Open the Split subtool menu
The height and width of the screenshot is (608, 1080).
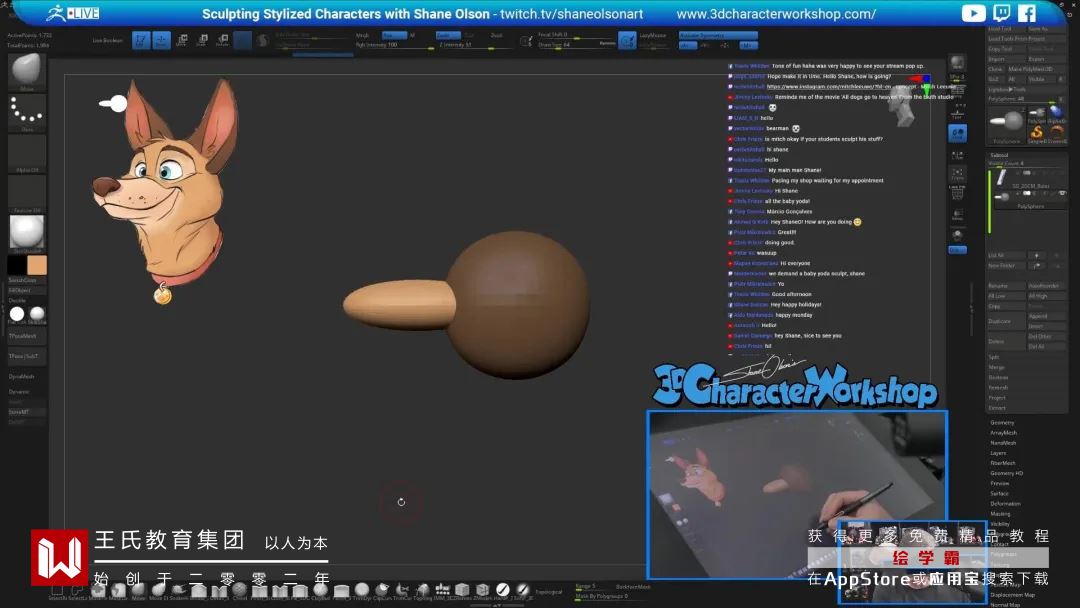[995, 357]
